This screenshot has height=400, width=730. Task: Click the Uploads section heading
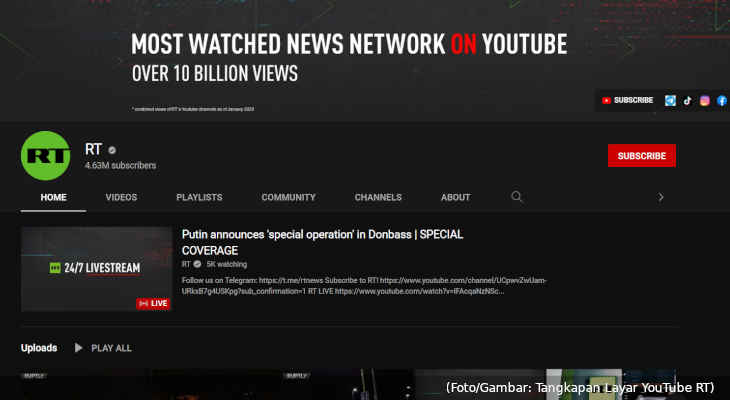point(39,348)
